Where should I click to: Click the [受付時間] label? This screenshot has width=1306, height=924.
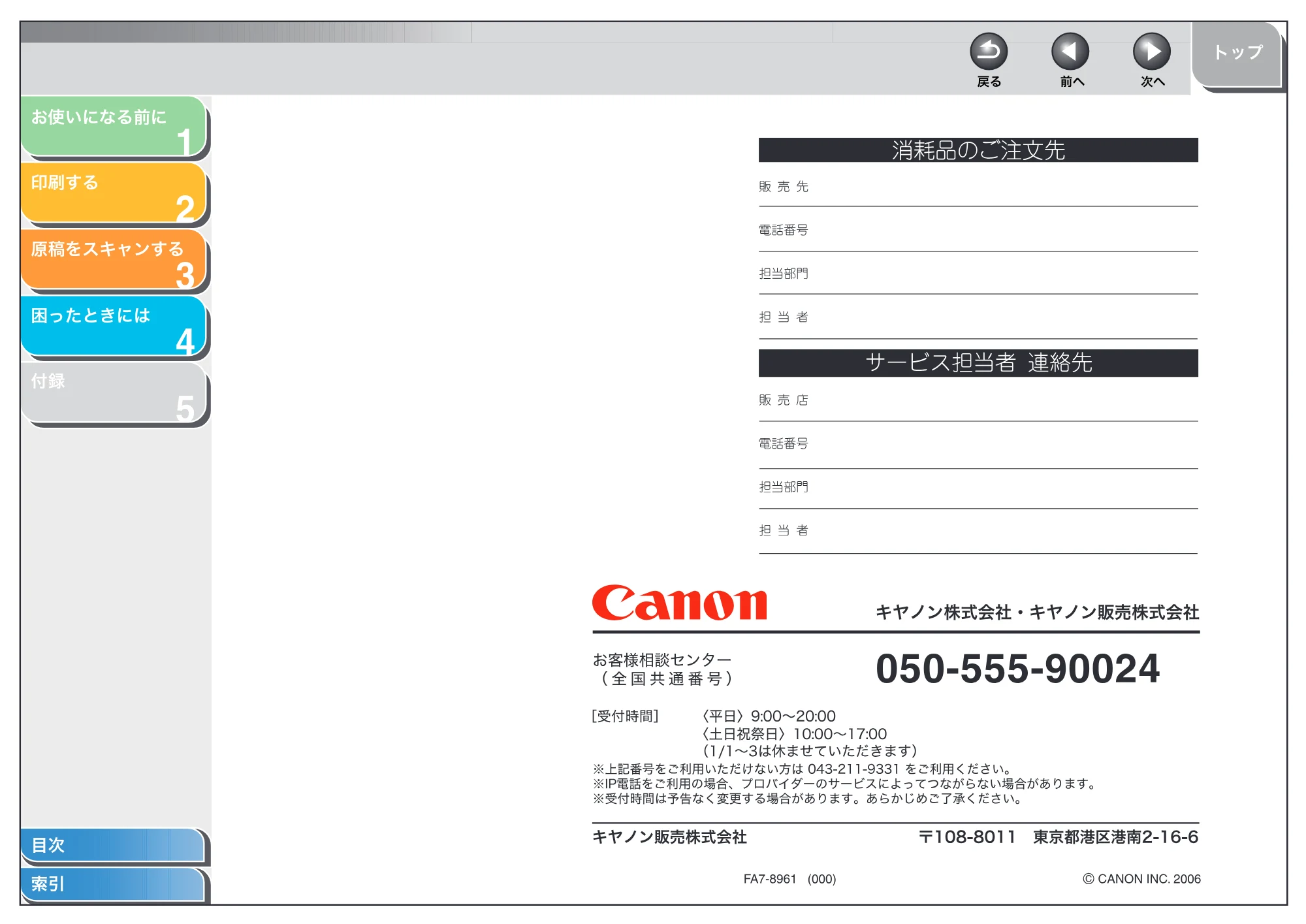[625, 716]
